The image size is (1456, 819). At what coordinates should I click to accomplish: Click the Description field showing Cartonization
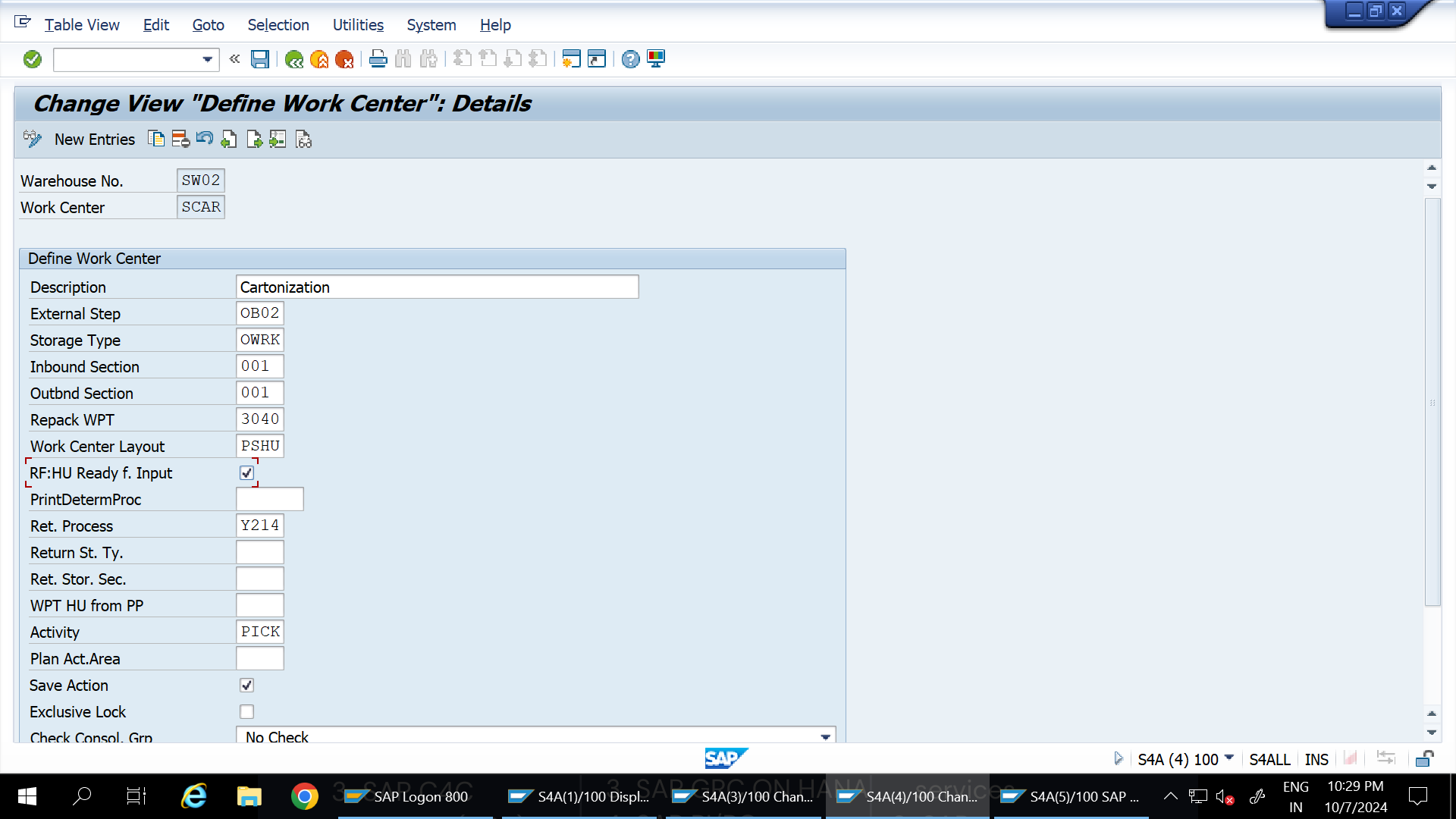[x=437, y=287]
